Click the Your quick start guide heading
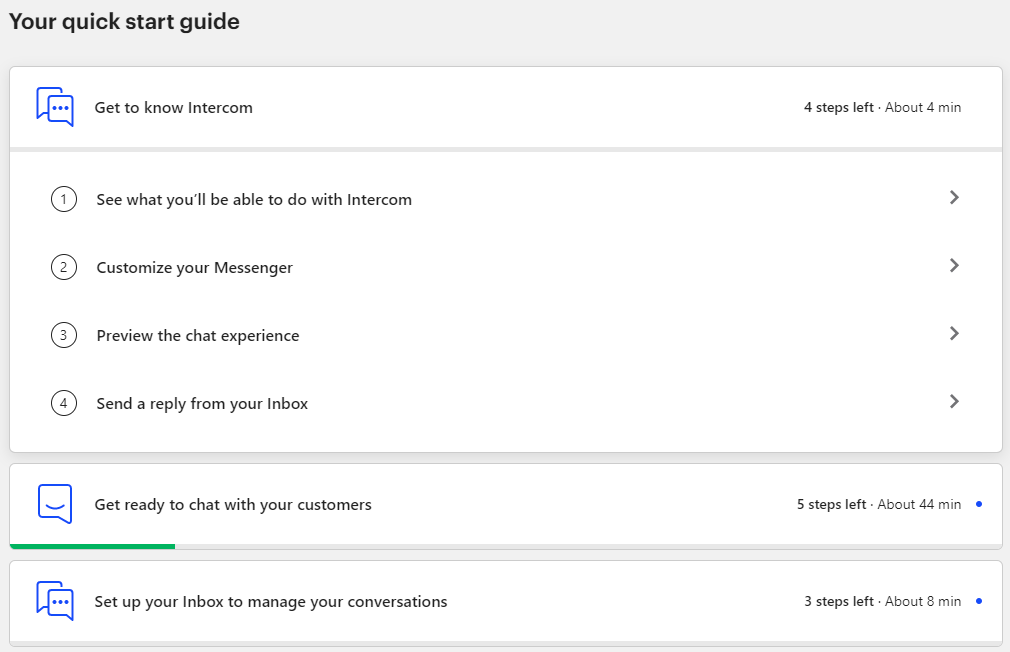This screenshot has height=652, width=1010. click(124, 22)
